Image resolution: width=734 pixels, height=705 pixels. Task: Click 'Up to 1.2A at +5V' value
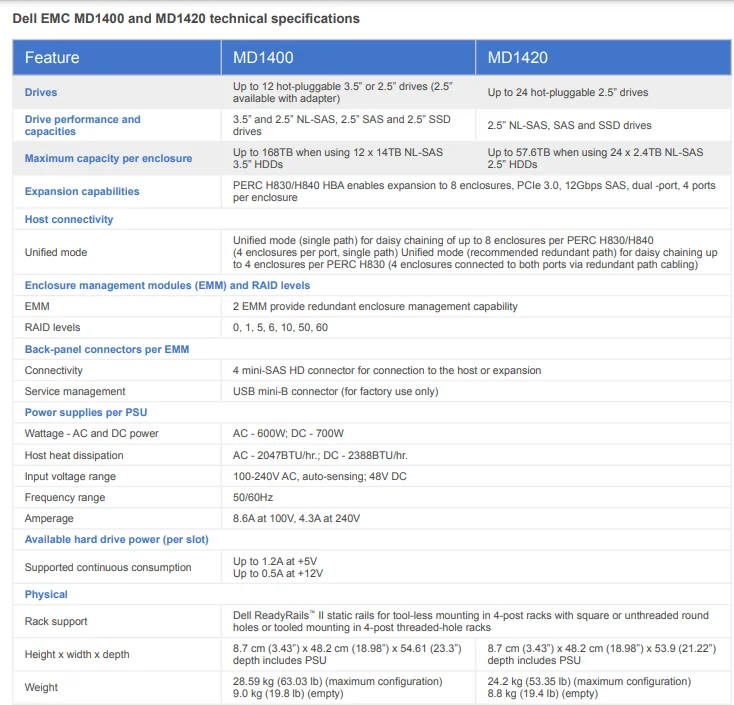tap(275, 561)
